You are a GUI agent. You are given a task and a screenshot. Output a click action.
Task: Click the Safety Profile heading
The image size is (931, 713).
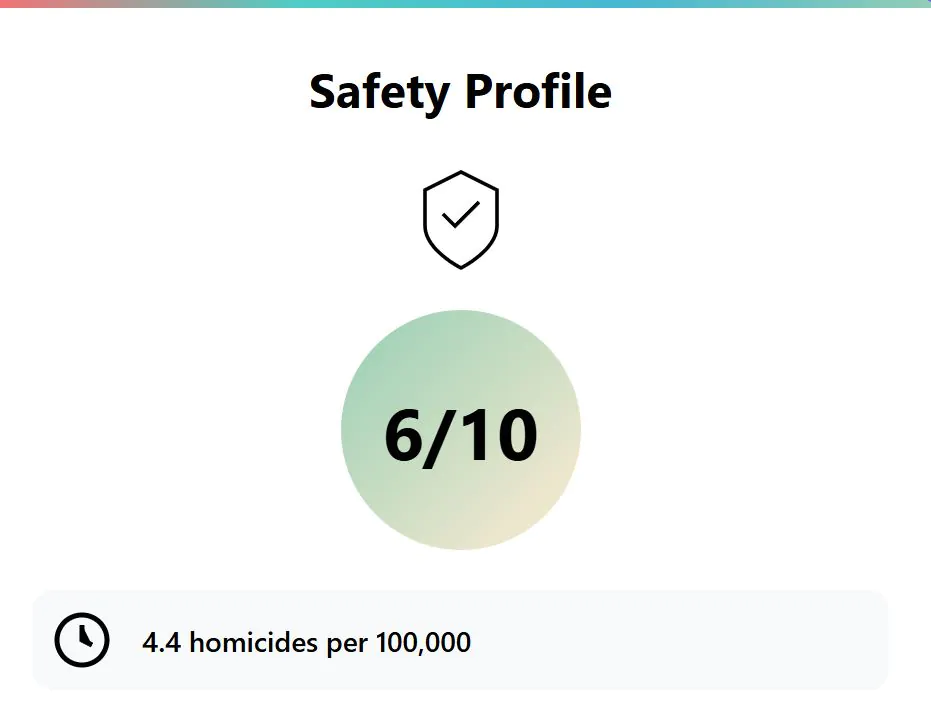point(461,92)
